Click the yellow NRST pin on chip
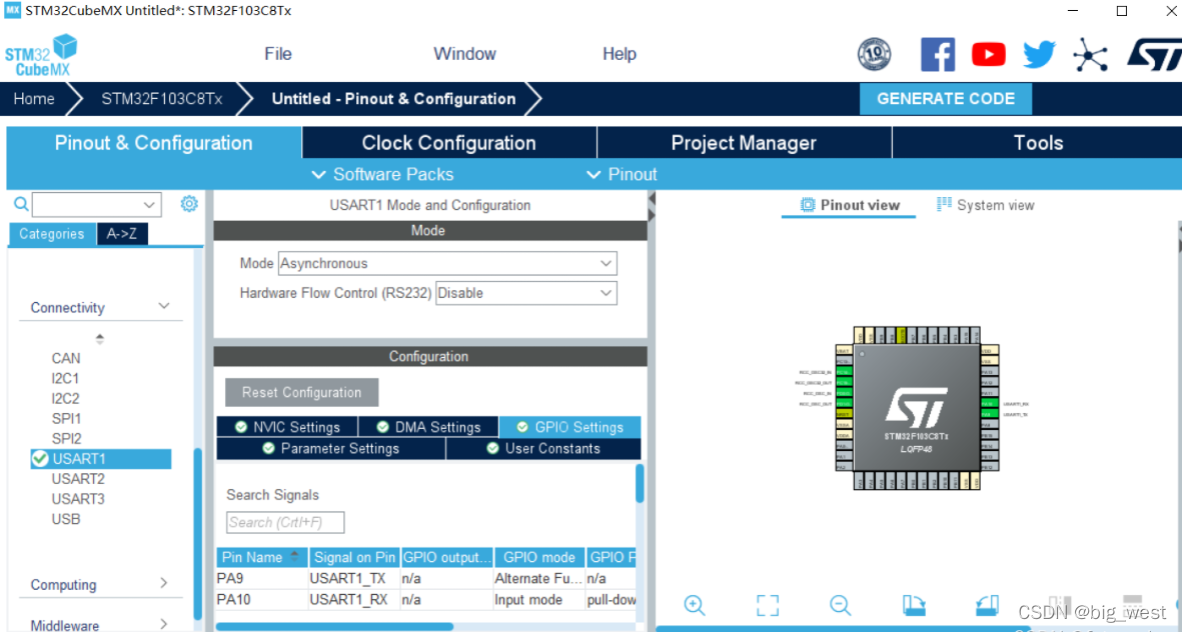This screenshot has width=1182, height=632. tap(844, 414)
